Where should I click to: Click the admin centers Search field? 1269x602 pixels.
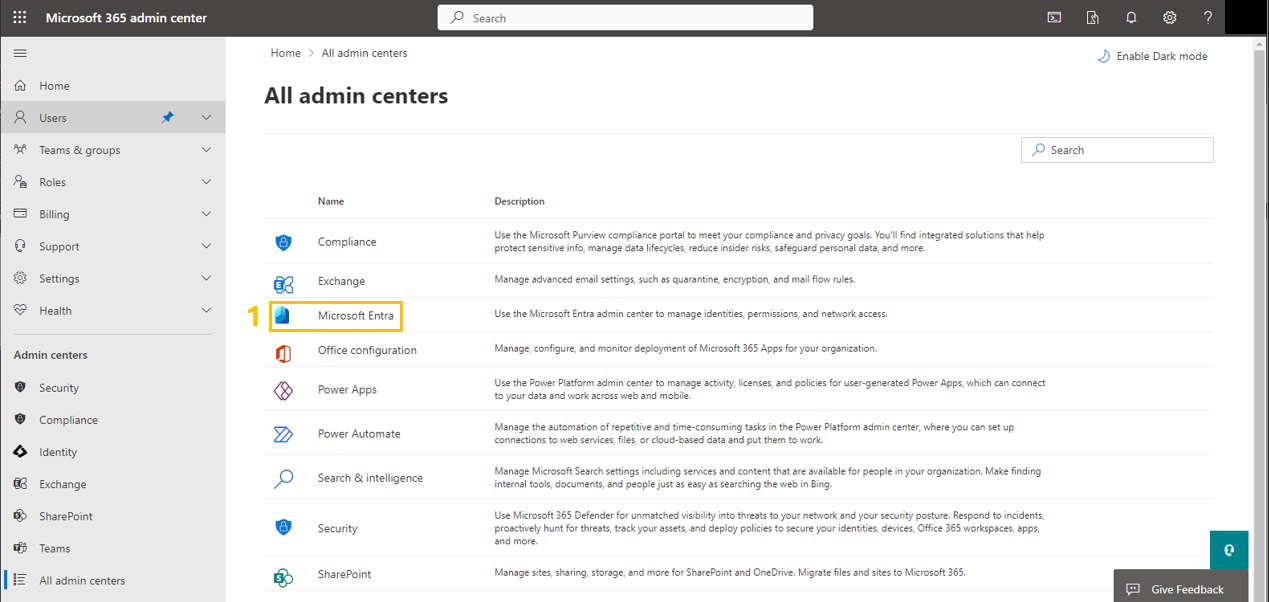[1117, 150]
